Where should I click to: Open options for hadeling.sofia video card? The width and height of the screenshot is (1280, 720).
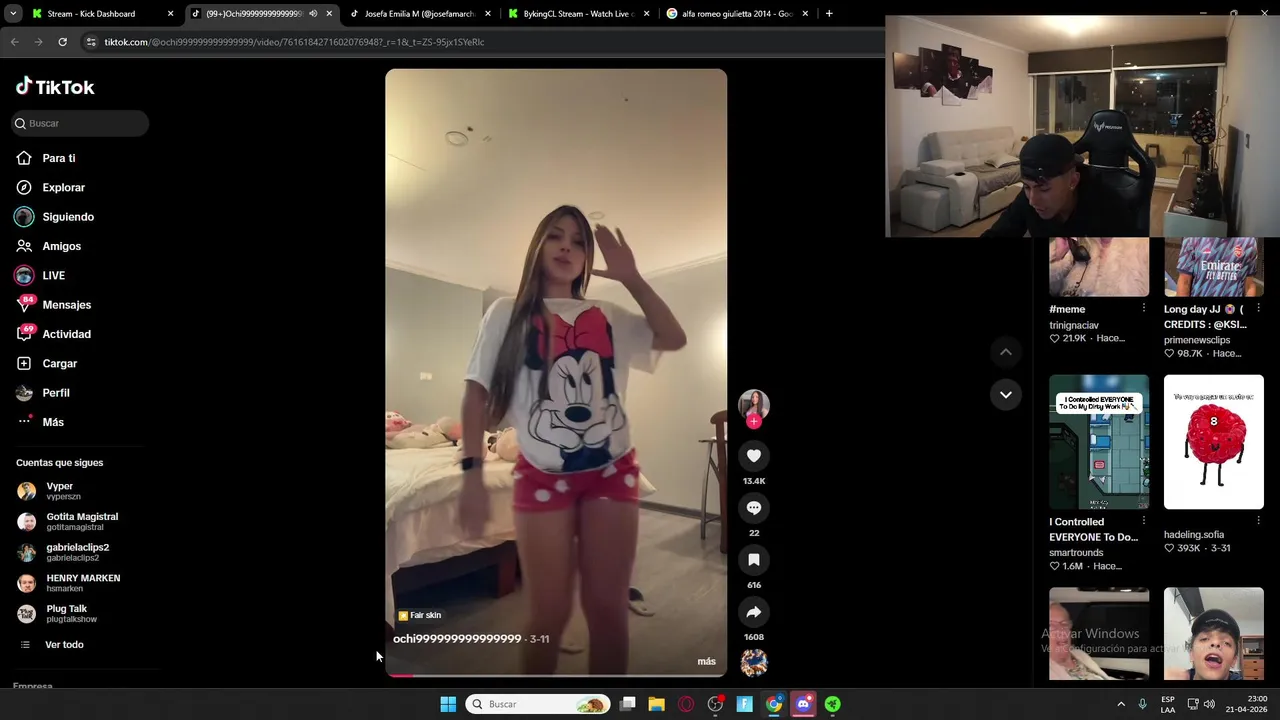click(1259, 521)
